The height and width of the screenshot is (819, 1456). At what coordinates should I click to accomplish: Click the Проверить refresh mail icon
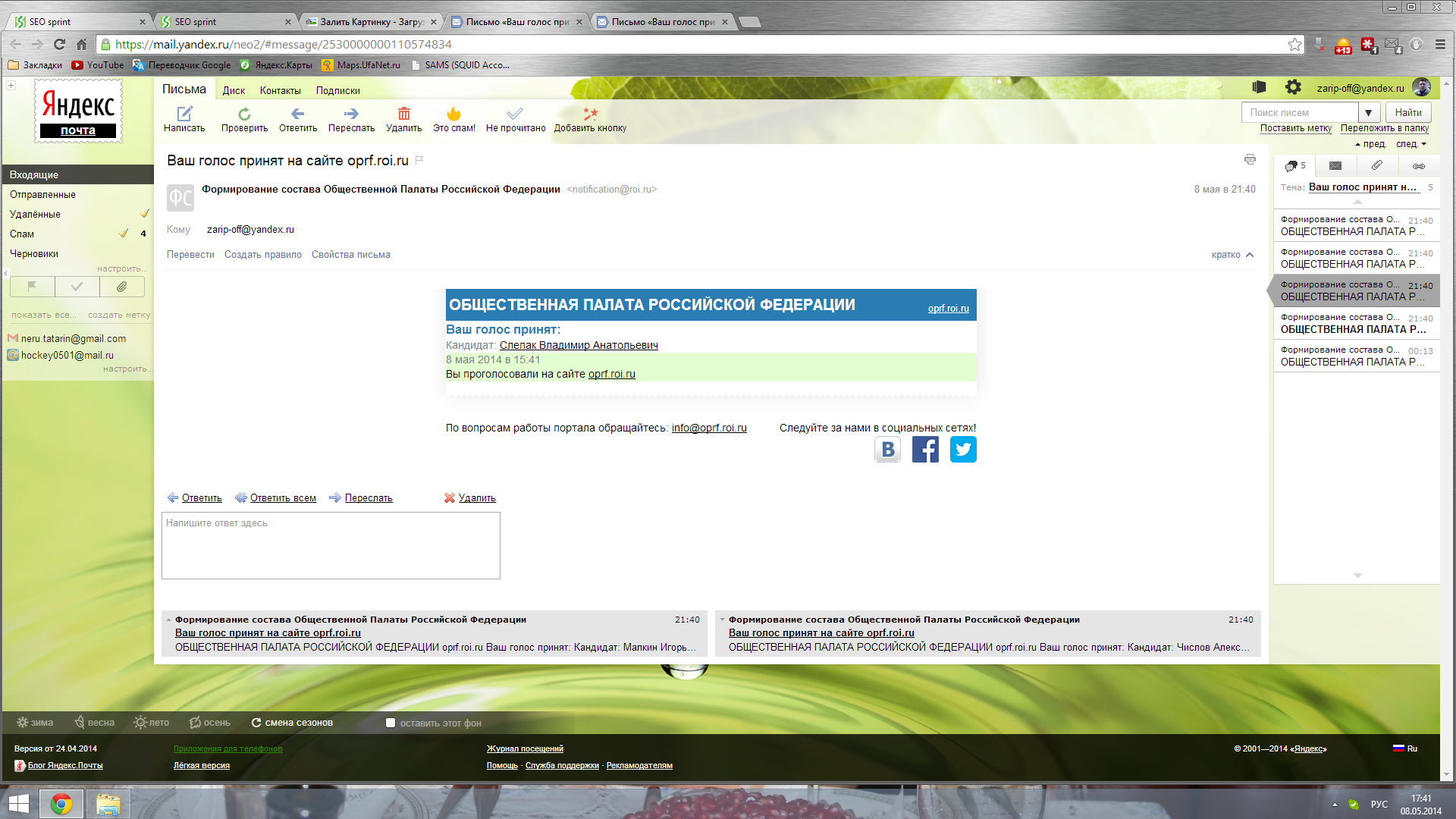click(x=244, y=115)
